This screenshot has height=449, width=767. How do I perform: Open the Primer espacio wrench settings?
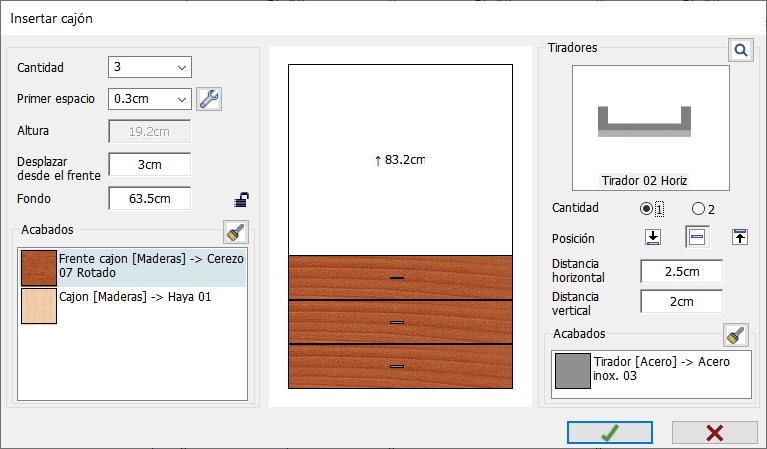(209, 99)
